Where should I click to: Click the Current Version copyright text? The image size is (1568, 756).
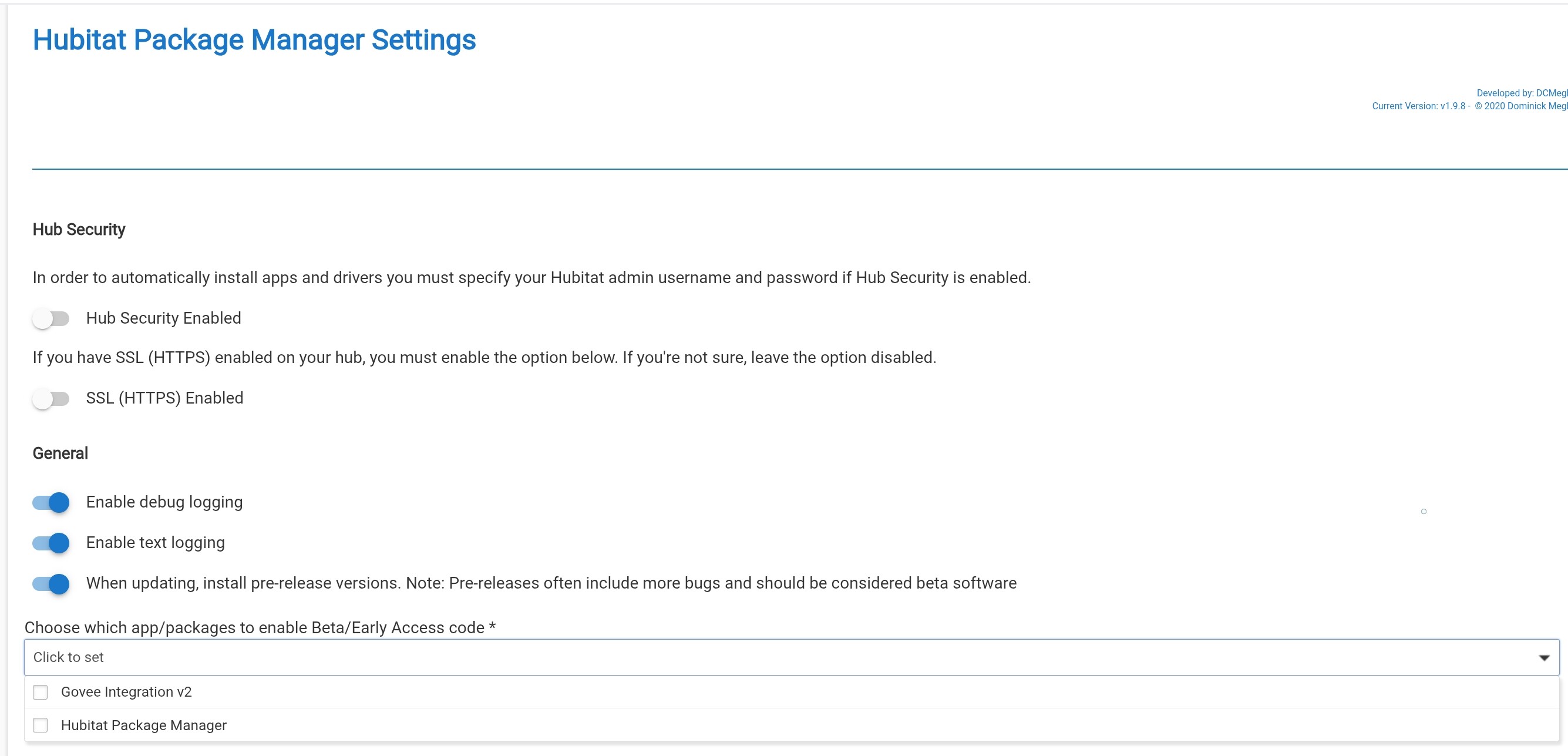1468,106
